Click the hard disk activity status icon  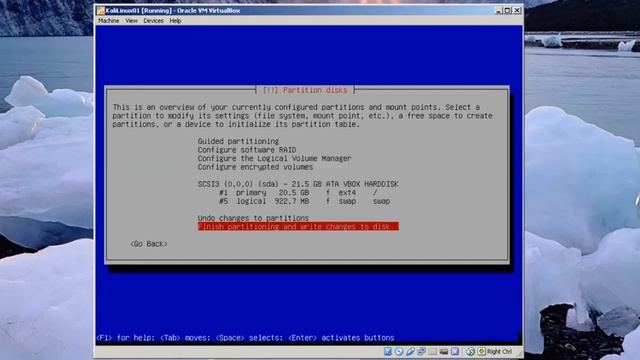(x=388, y=351)
